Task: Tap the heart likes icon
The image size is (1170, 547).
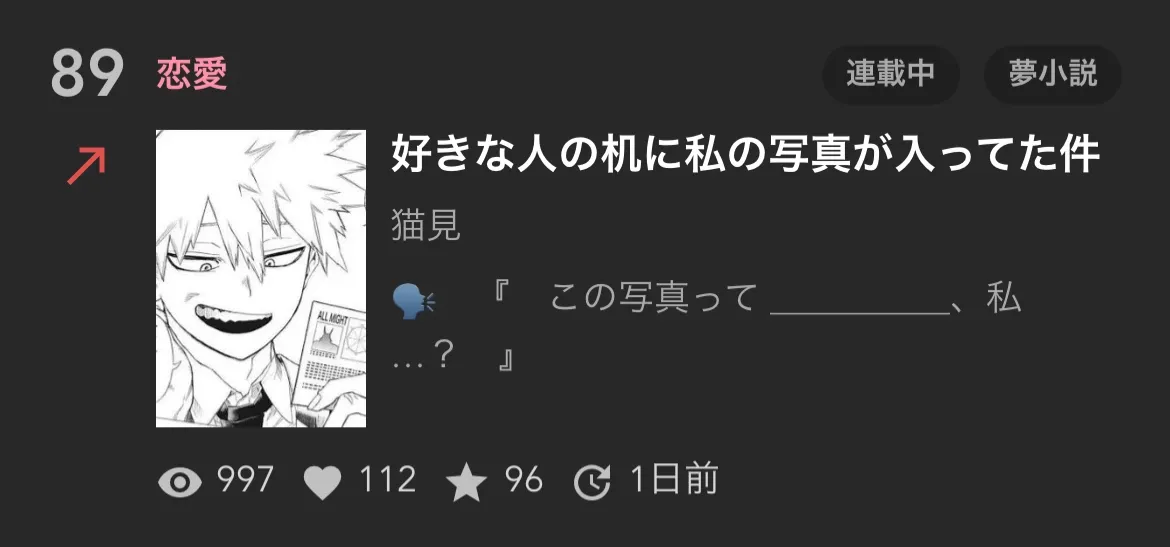Action: [x=322, y=482]
